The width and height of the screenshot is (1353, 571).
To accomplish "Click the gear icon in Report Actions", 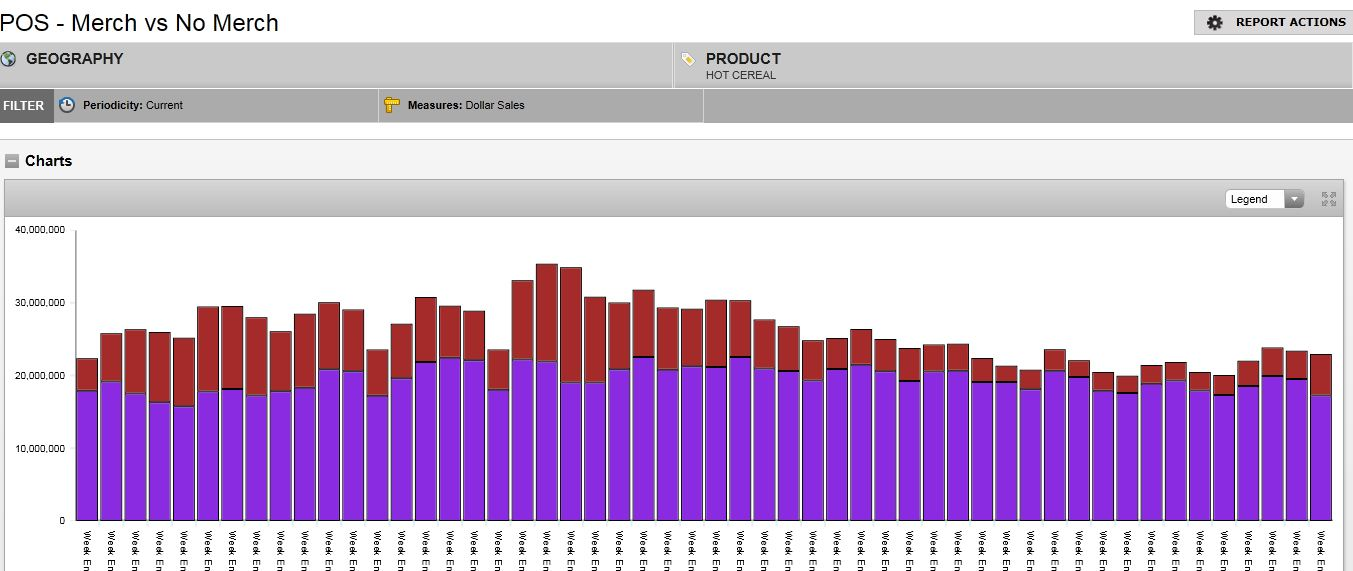I will 1215,23.
